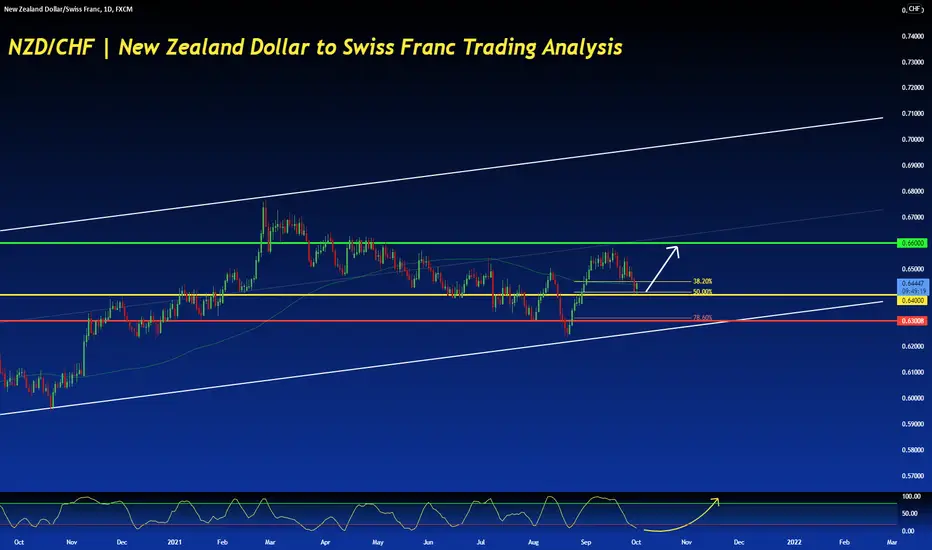
Task: Click the 50.00% Fibonacci level label
Action: coord(703,292)
